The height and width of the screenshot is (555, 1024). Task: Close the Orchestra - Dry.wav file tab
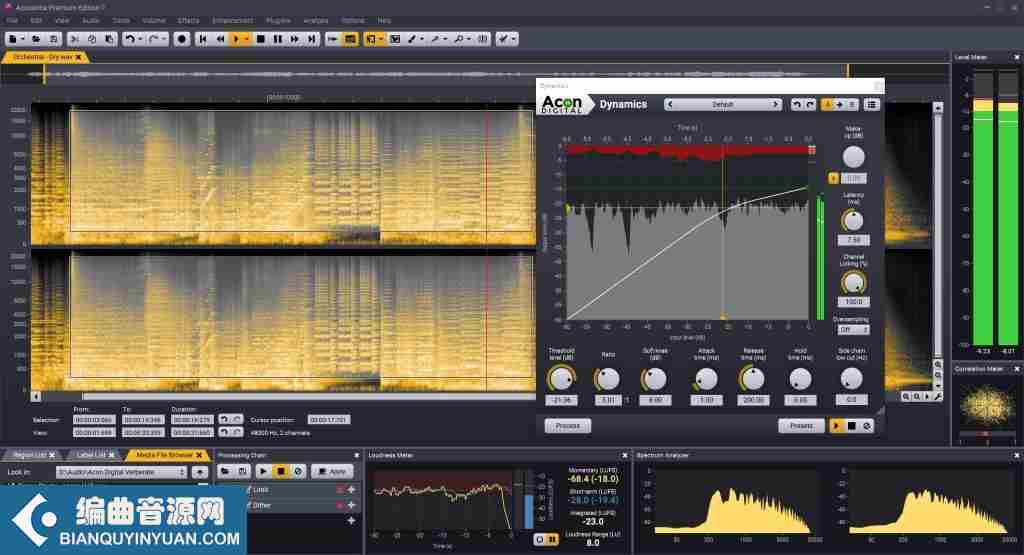78,57
